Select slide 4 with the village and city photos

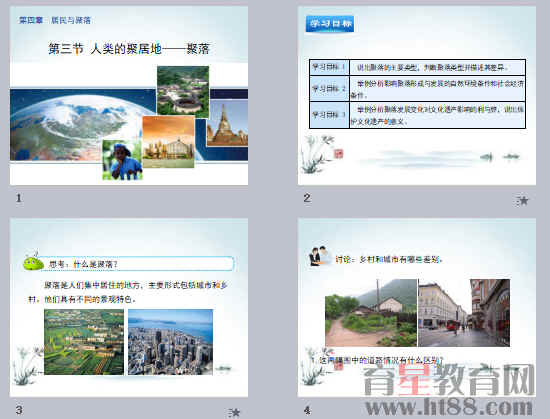point(417,308)
